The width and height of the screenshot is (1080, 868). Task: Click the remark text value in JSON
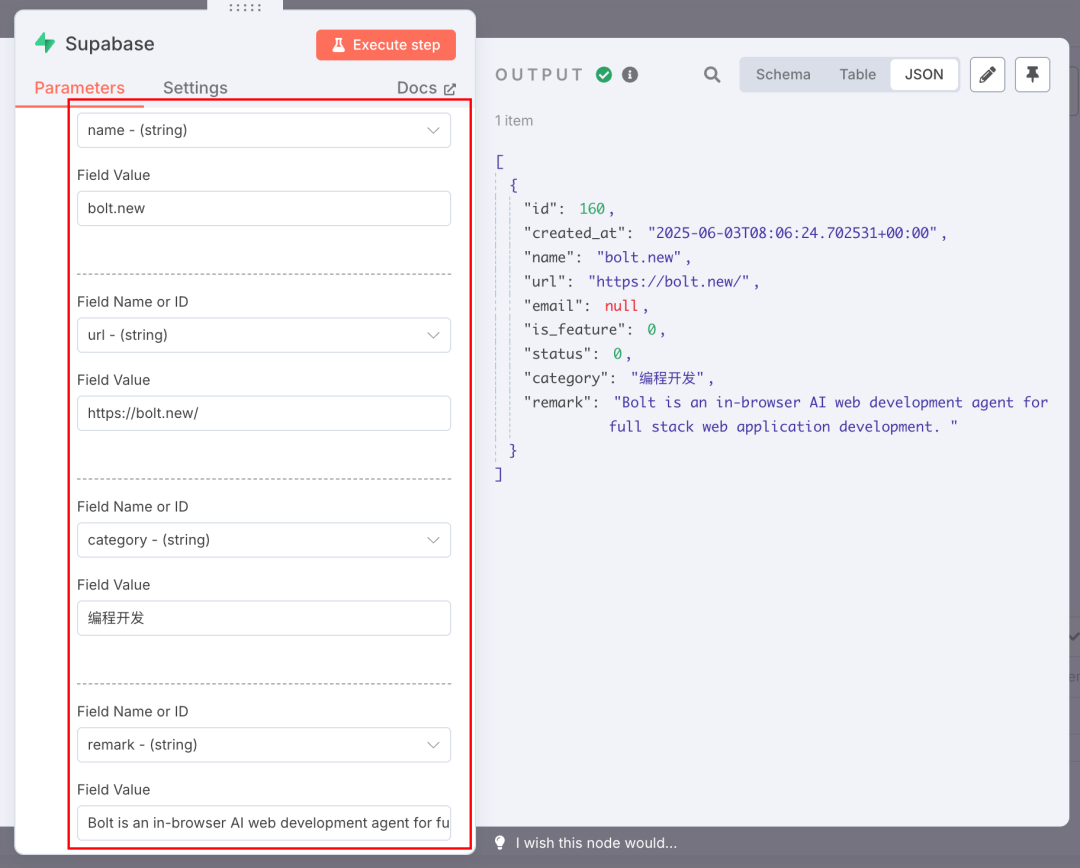tap(829, 414)
